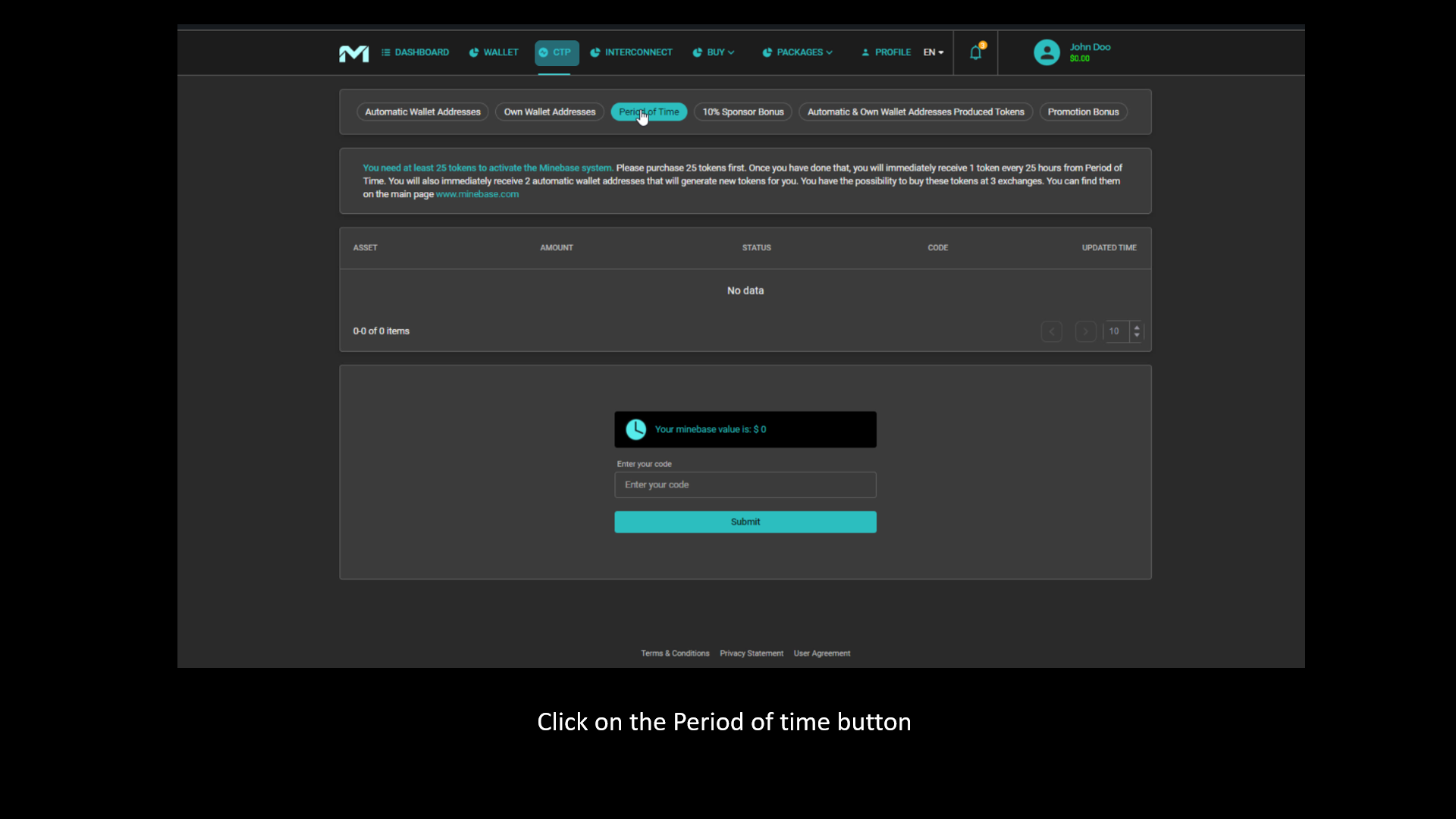The image size is (1456, 819).
Task: Click the Enter your code input field
Action: (x=745, y=484)
